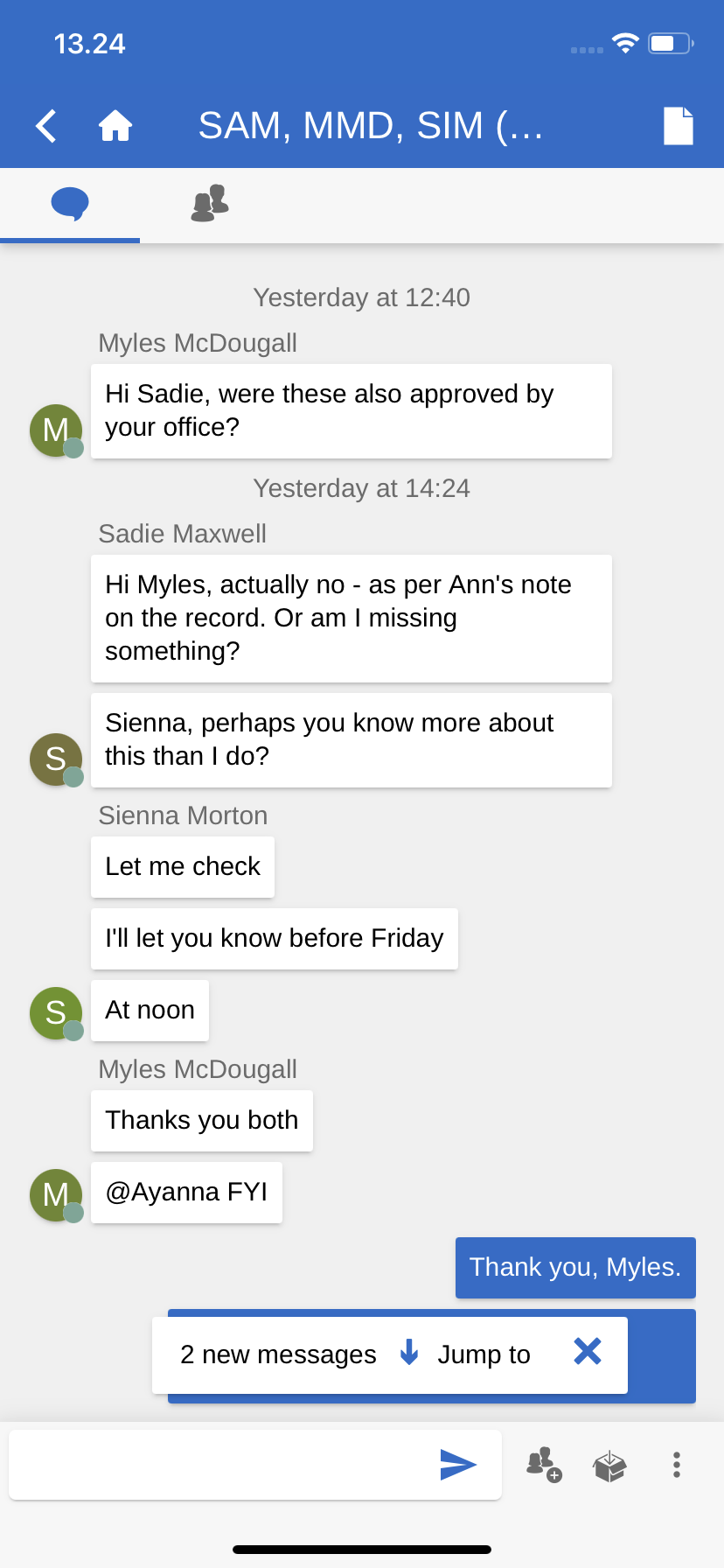Screen dimensions: 724x1568
Task: Tap the '@Ayanna FYI' message
Action: pyautogui.click(x=186, y=1193)
